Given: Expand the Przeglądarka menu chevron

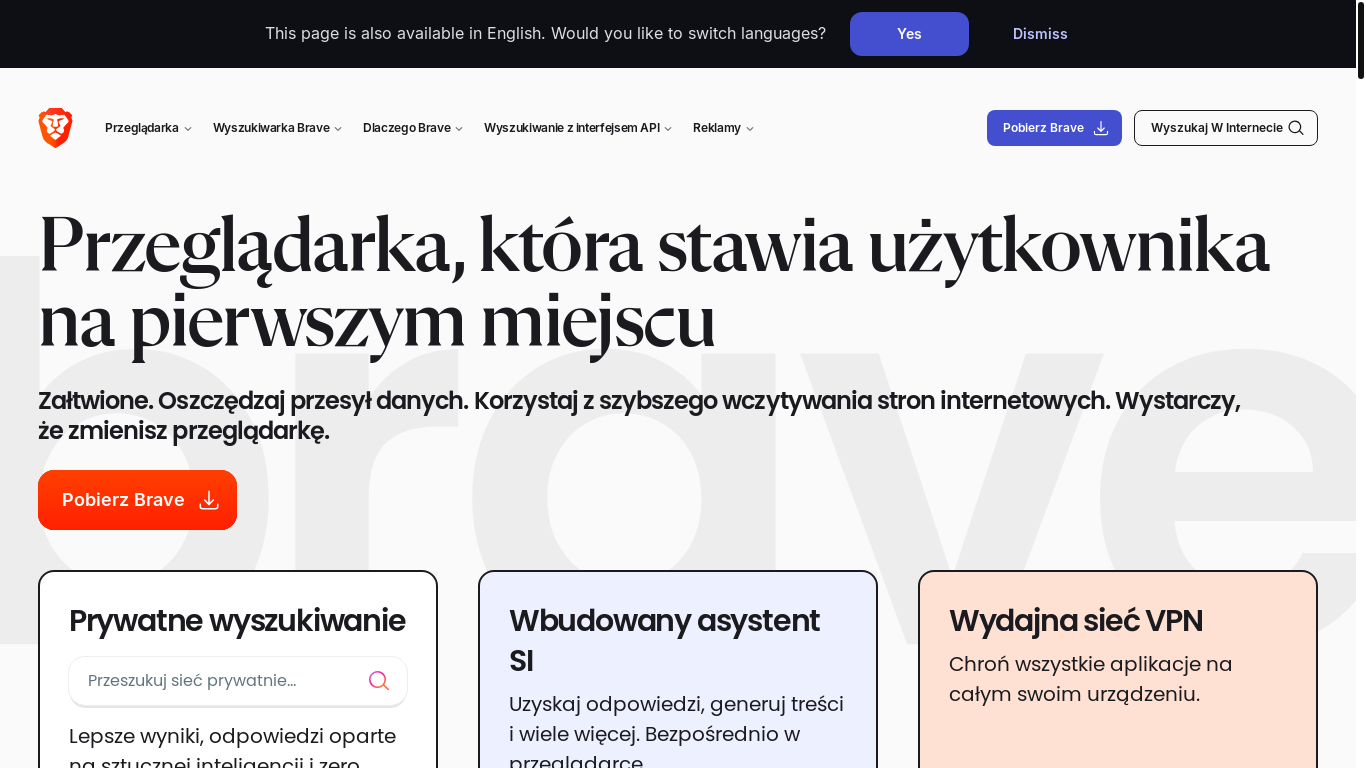Looking at the screenshot, I should click(188, 129).
